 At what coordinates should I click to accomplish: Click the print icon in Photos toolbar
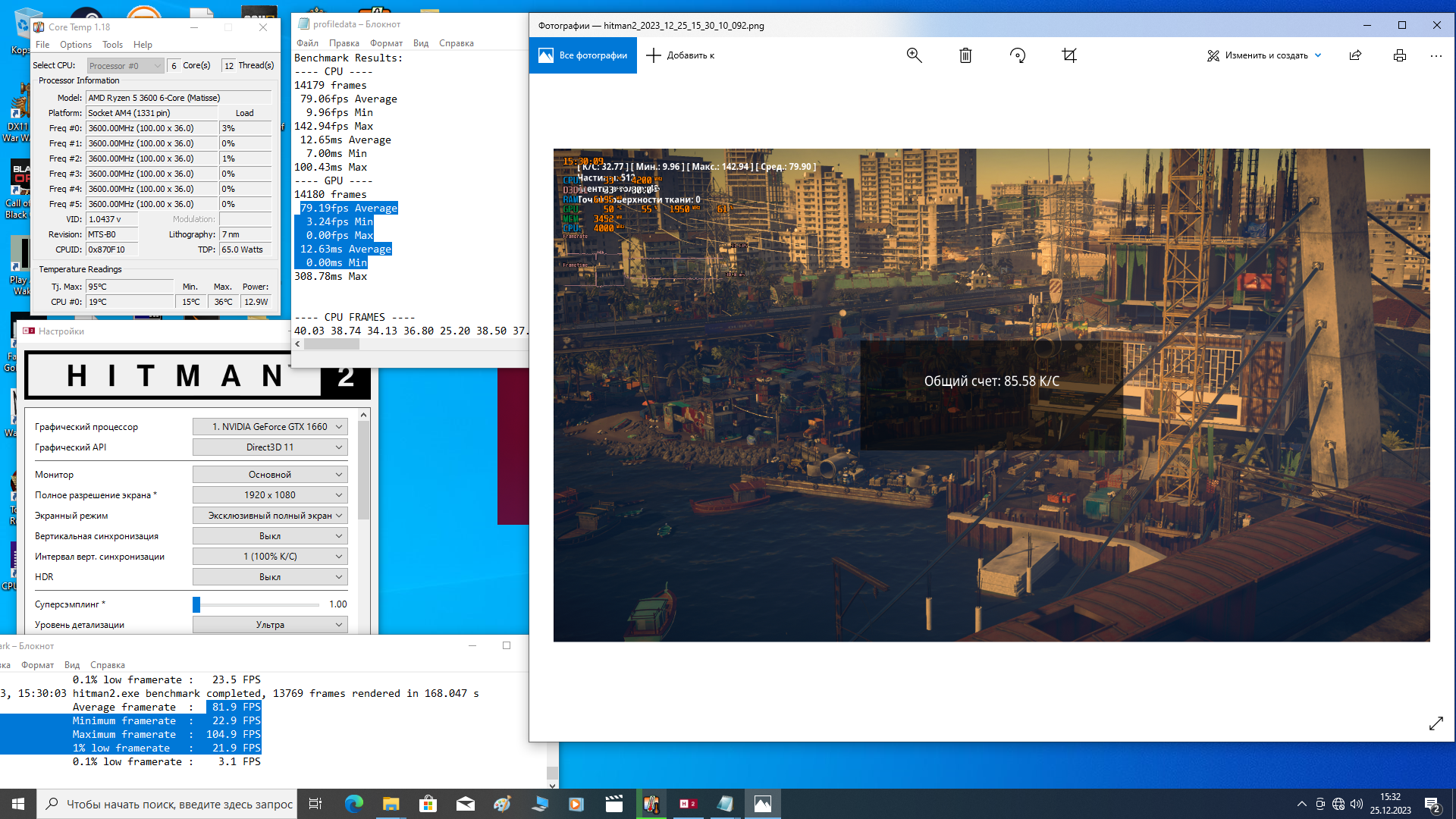(1400, 55)
